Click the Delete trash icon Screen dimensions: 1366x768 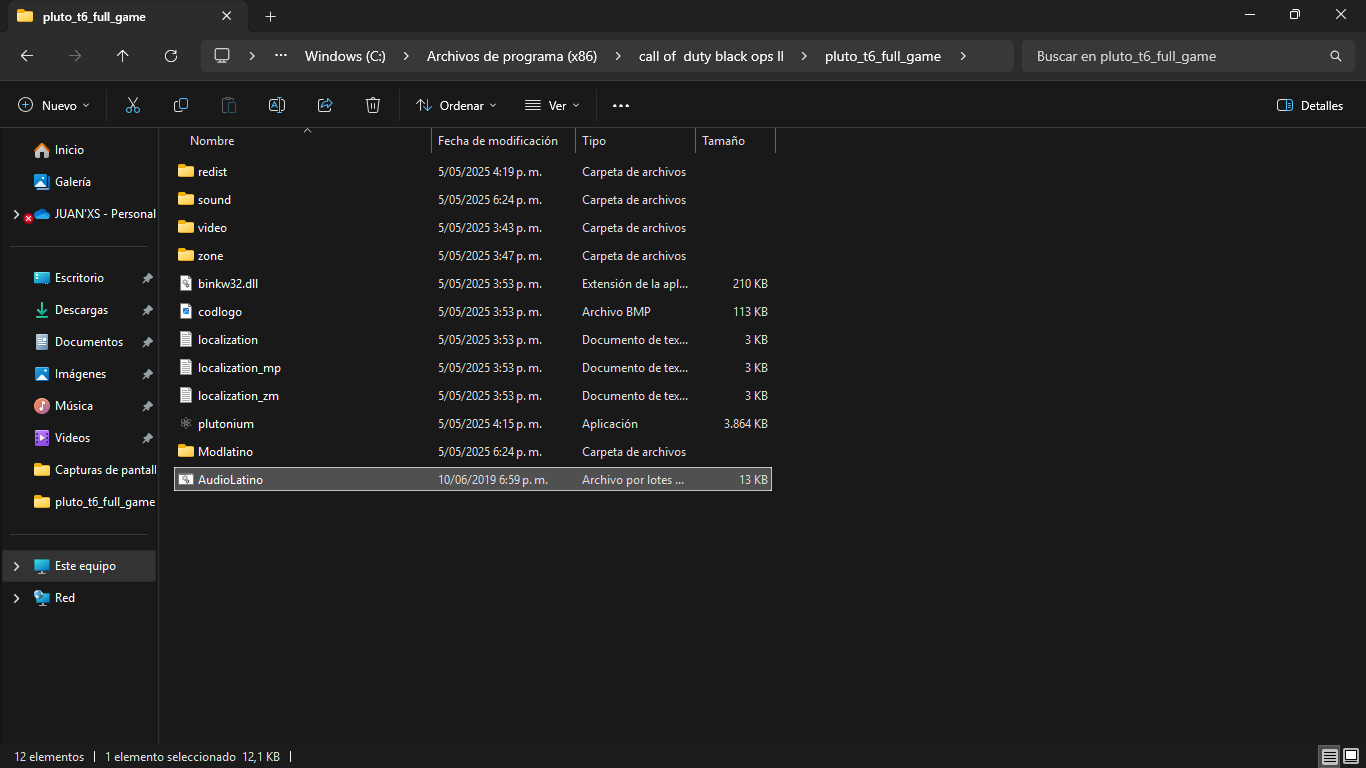coord(373,105)
